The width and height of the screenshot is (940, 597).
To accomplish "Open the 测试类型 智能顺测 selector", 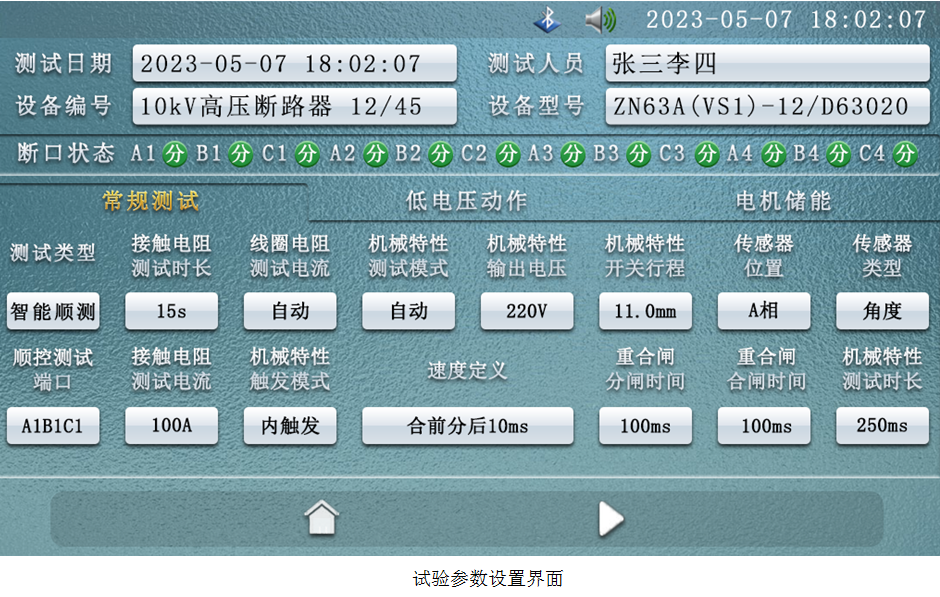I will [x=53, y=311].
